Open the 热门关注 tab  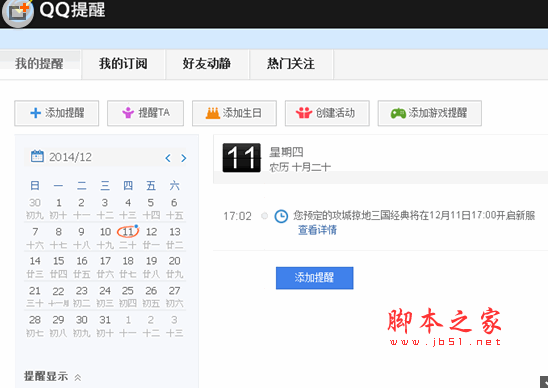tap(291, 64)
